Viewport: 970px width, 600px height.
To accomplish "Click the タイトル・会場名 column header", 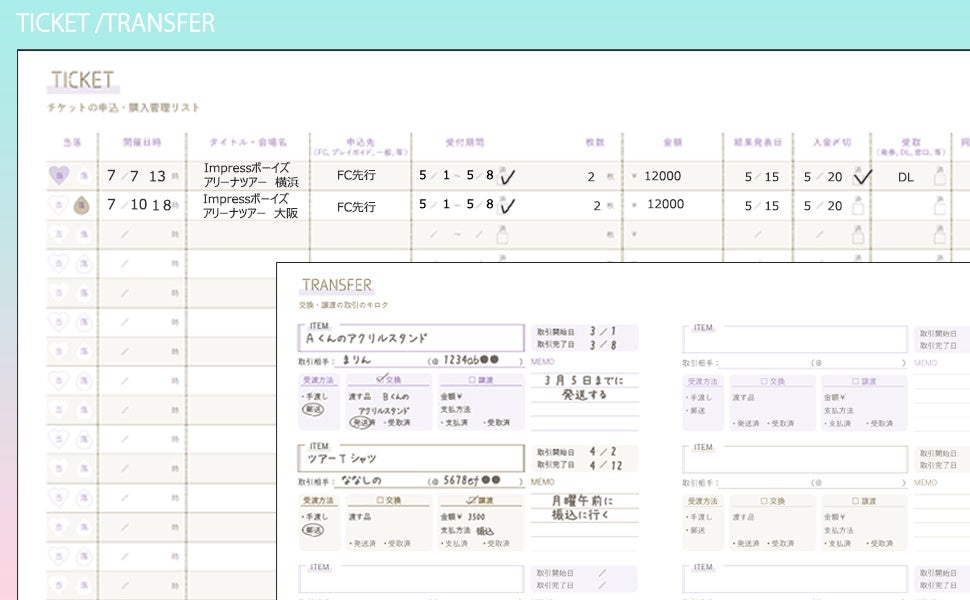I will click(x=248, y=142).
